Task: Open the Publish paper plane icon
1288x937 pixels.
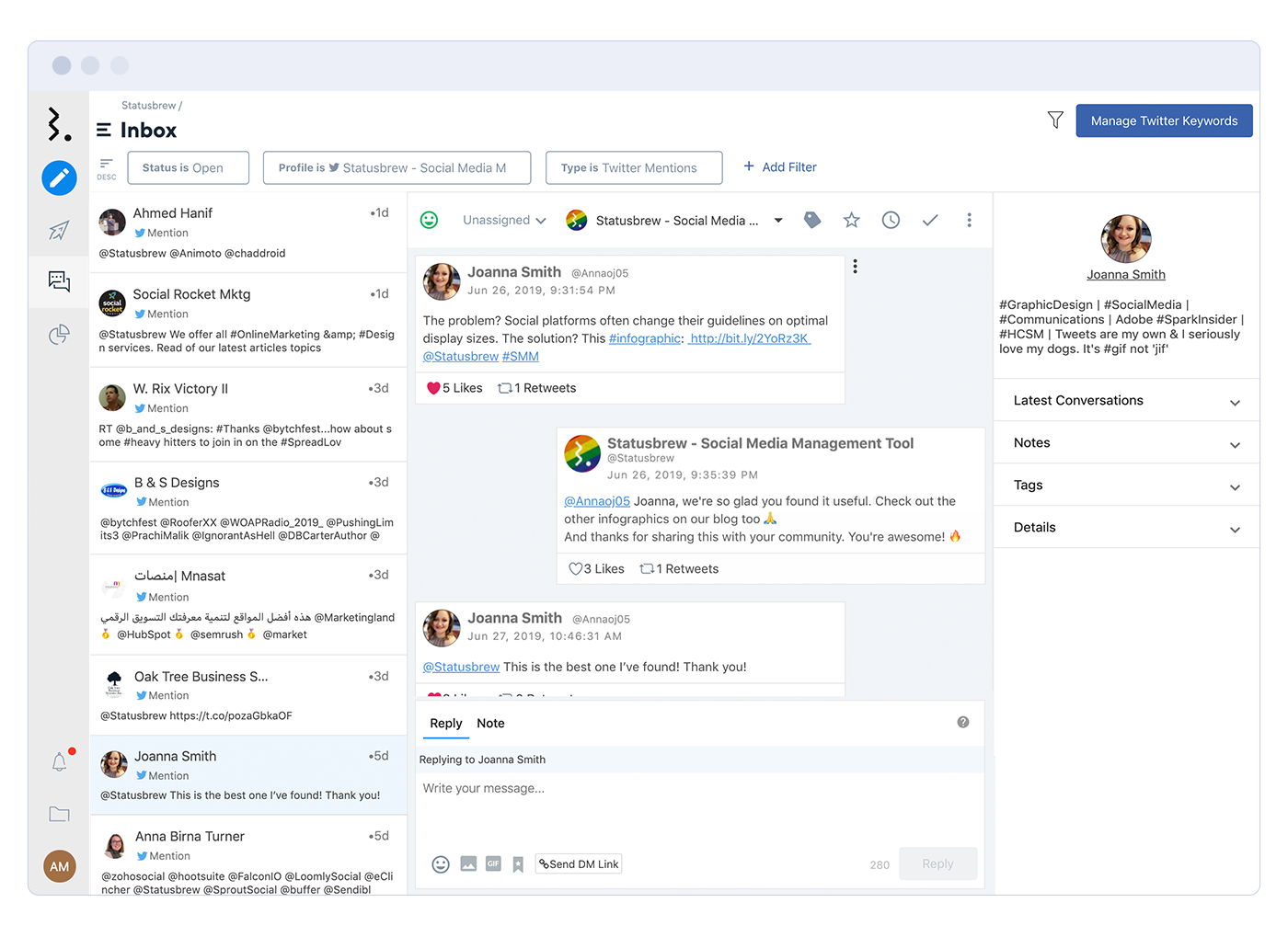Action: (59, 230)
